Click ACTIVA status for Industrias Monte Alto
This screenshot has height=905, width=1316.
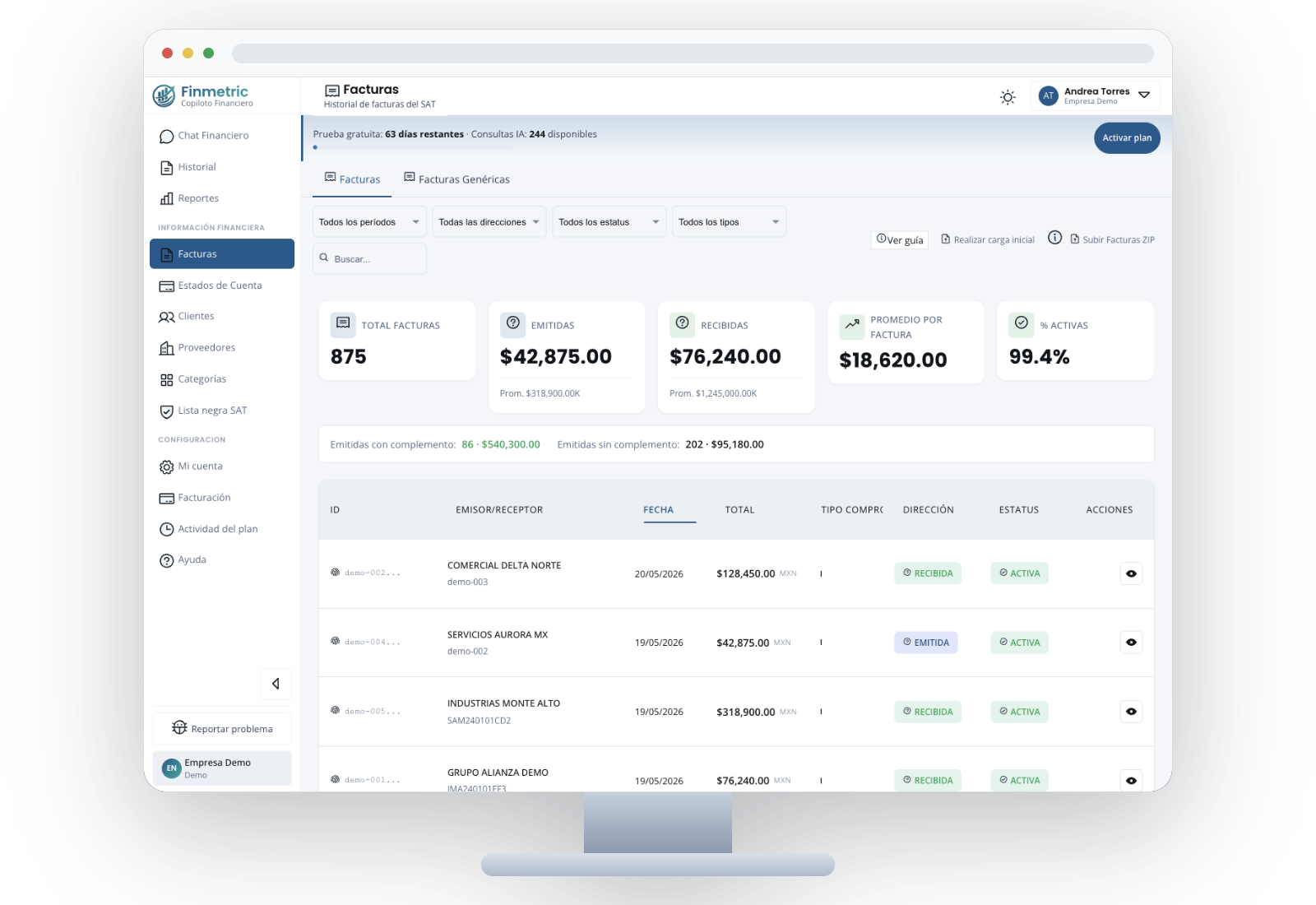point(1019,712)
